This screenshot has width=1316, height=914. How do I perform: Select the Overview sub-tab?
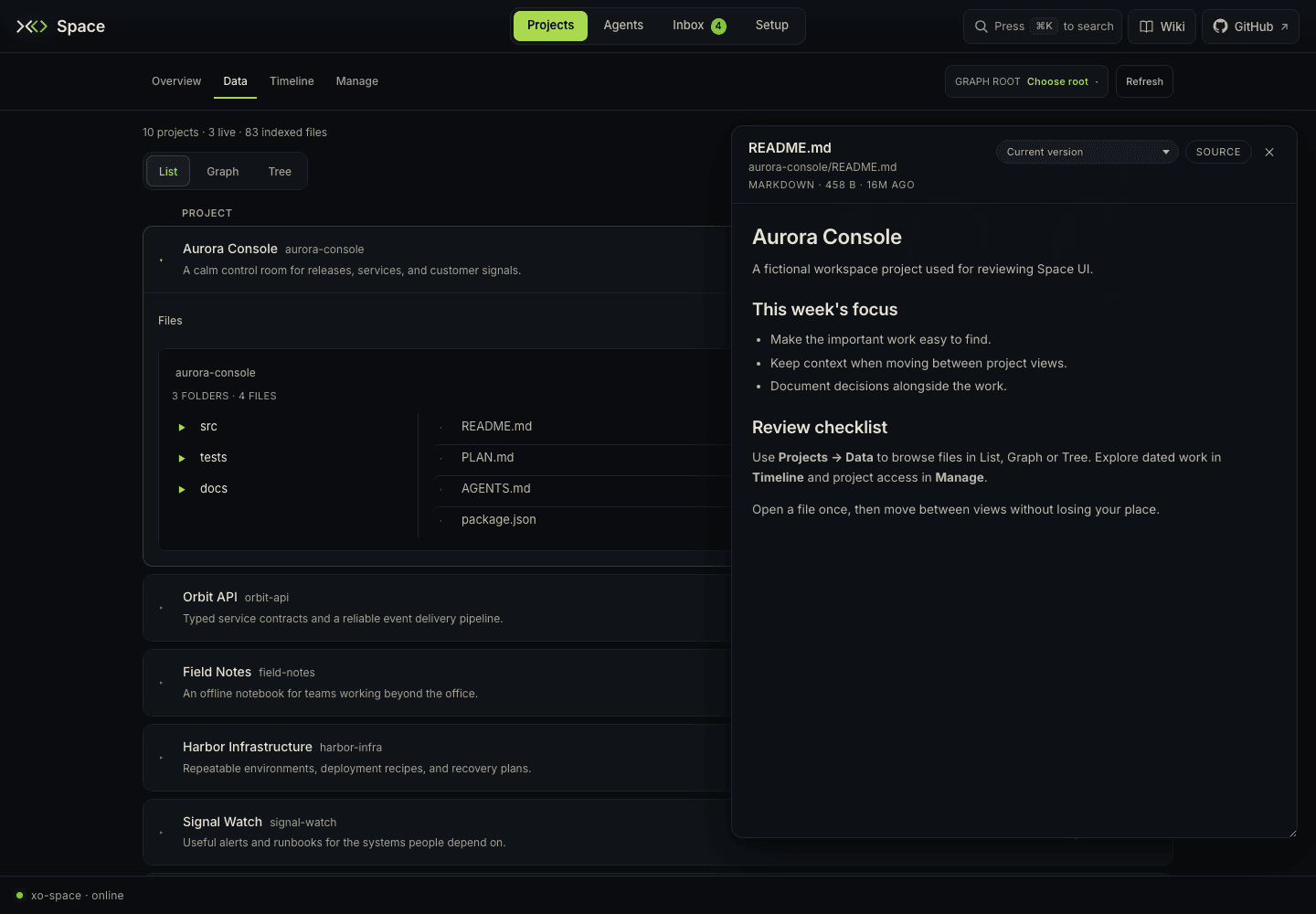pyautogui.click(x=176, y=81)
